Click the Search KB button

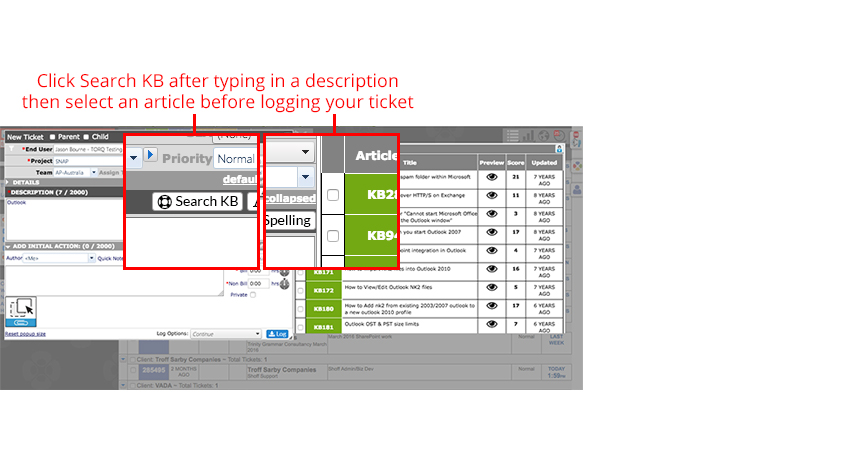click(197, 202)
